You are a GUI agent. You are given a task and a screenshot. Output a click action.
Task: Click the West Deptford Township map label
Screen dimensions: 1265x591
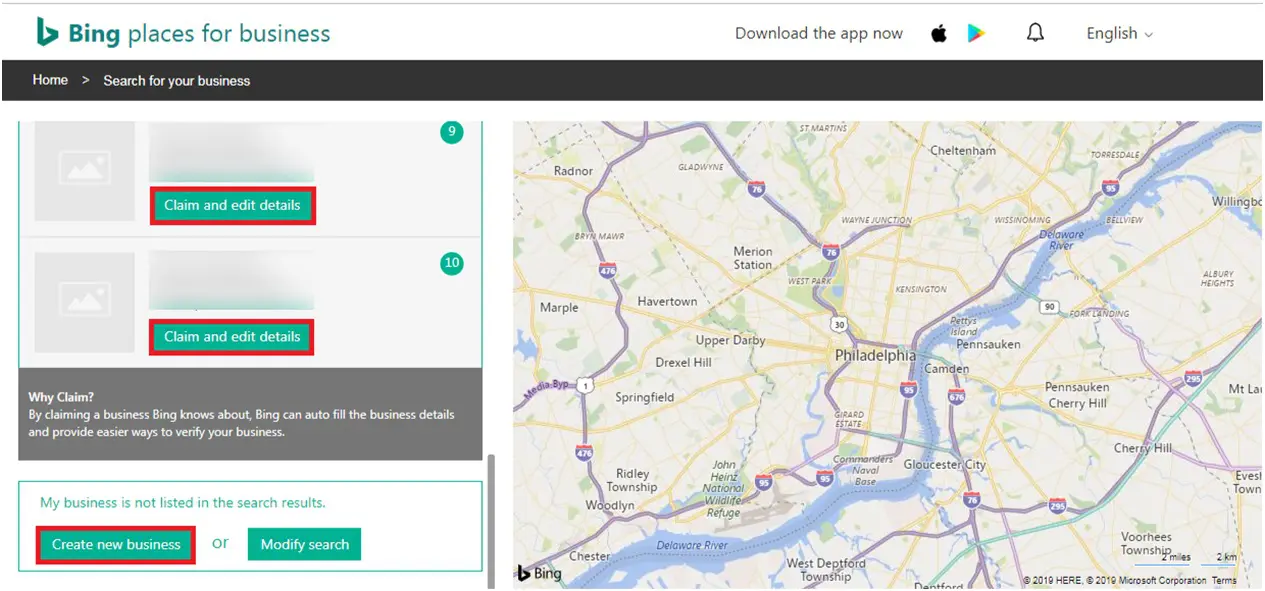(x=825, y=570)
